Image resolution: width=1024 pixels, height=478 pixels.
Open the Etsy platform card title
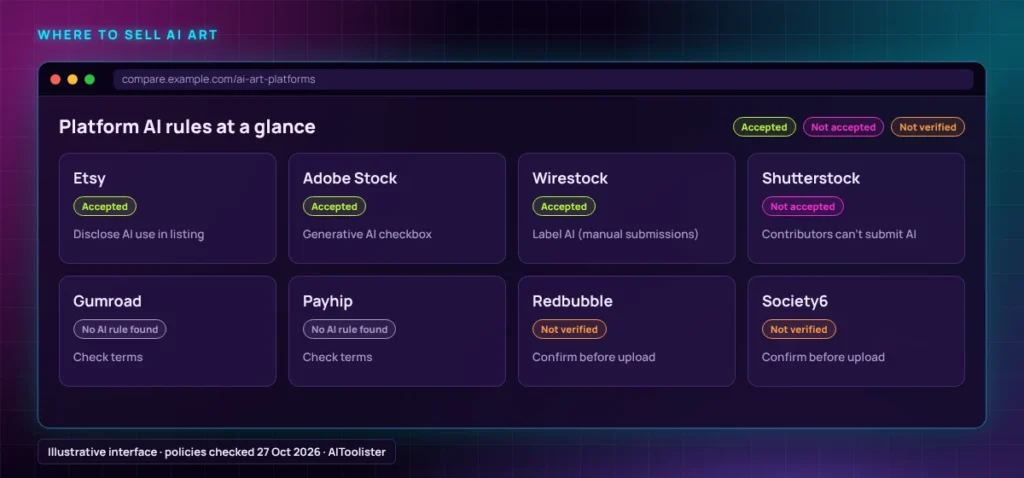click(89, 178)
